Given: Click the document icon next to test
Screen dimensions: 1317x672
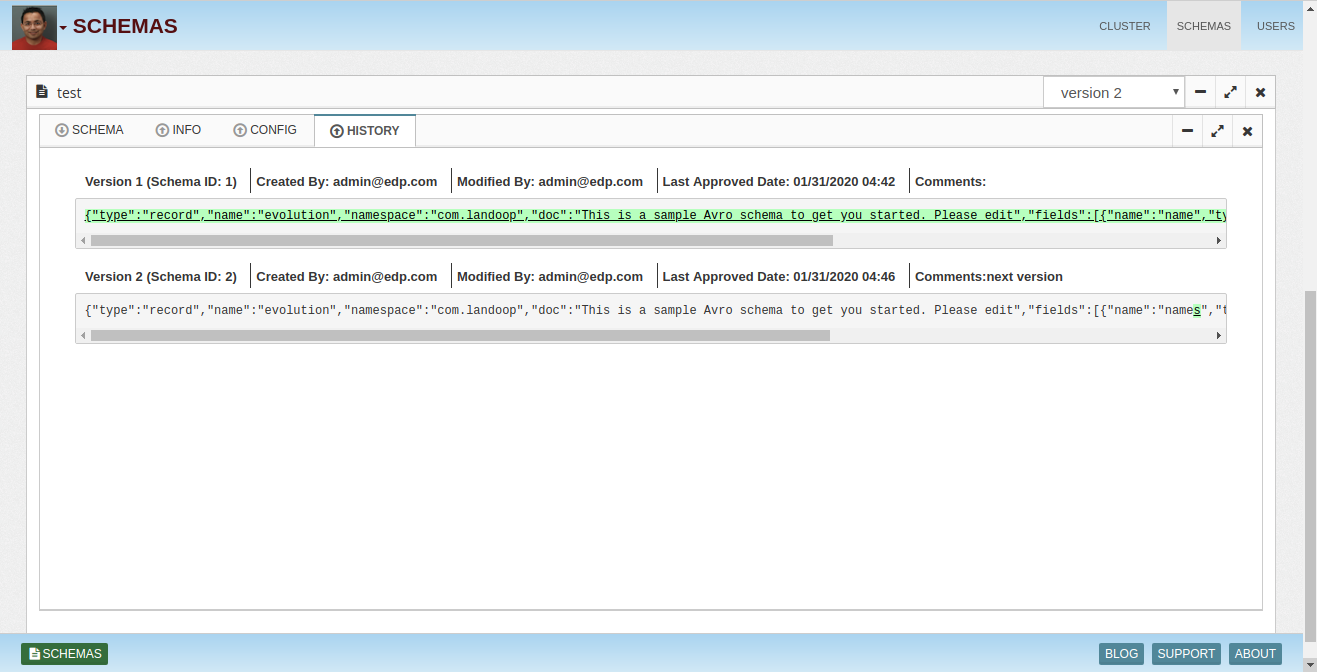Looking at the screenshot, I should point(42,92).
